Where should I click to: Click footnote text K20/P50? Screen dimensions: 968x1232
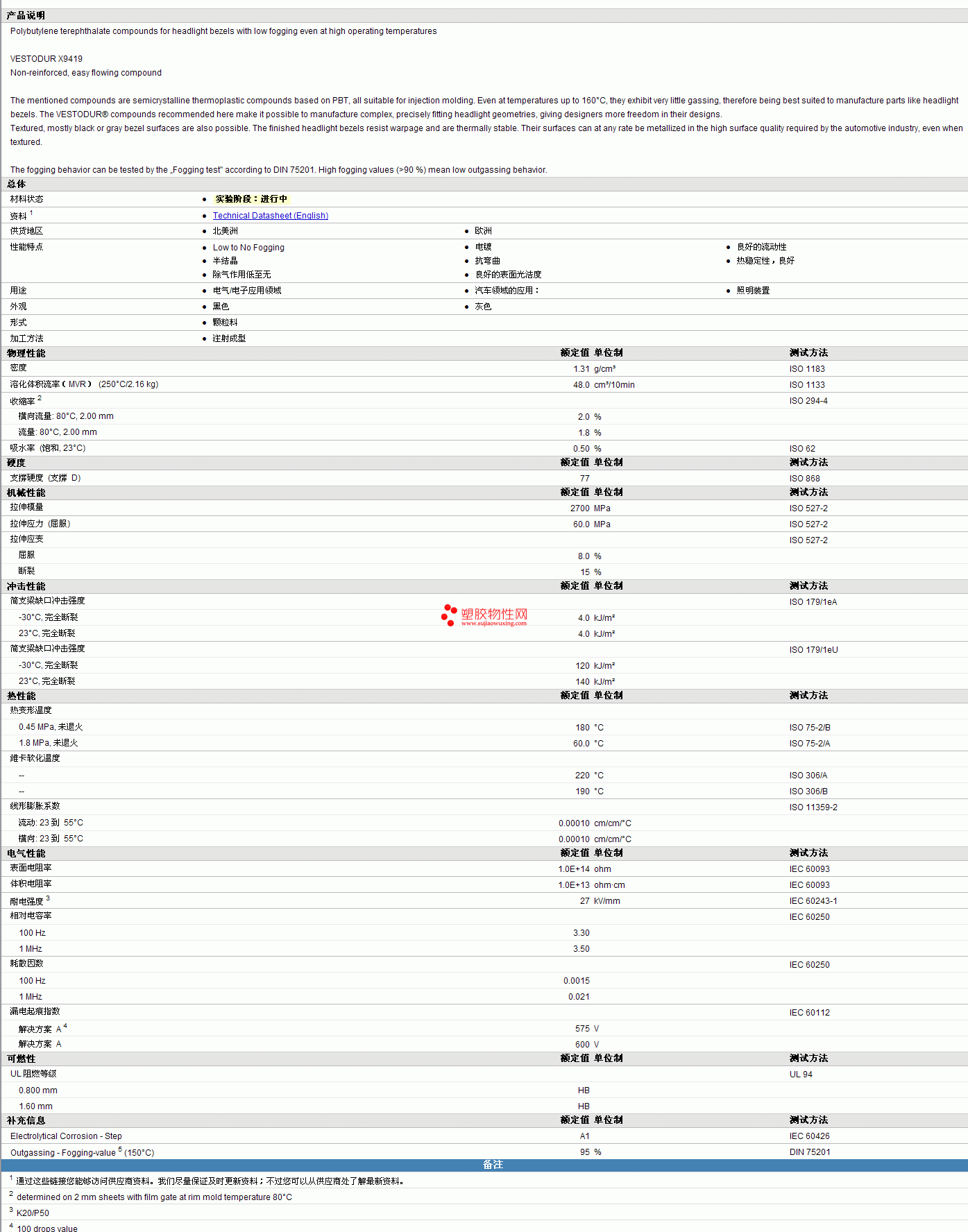[x=33, y=1213]
